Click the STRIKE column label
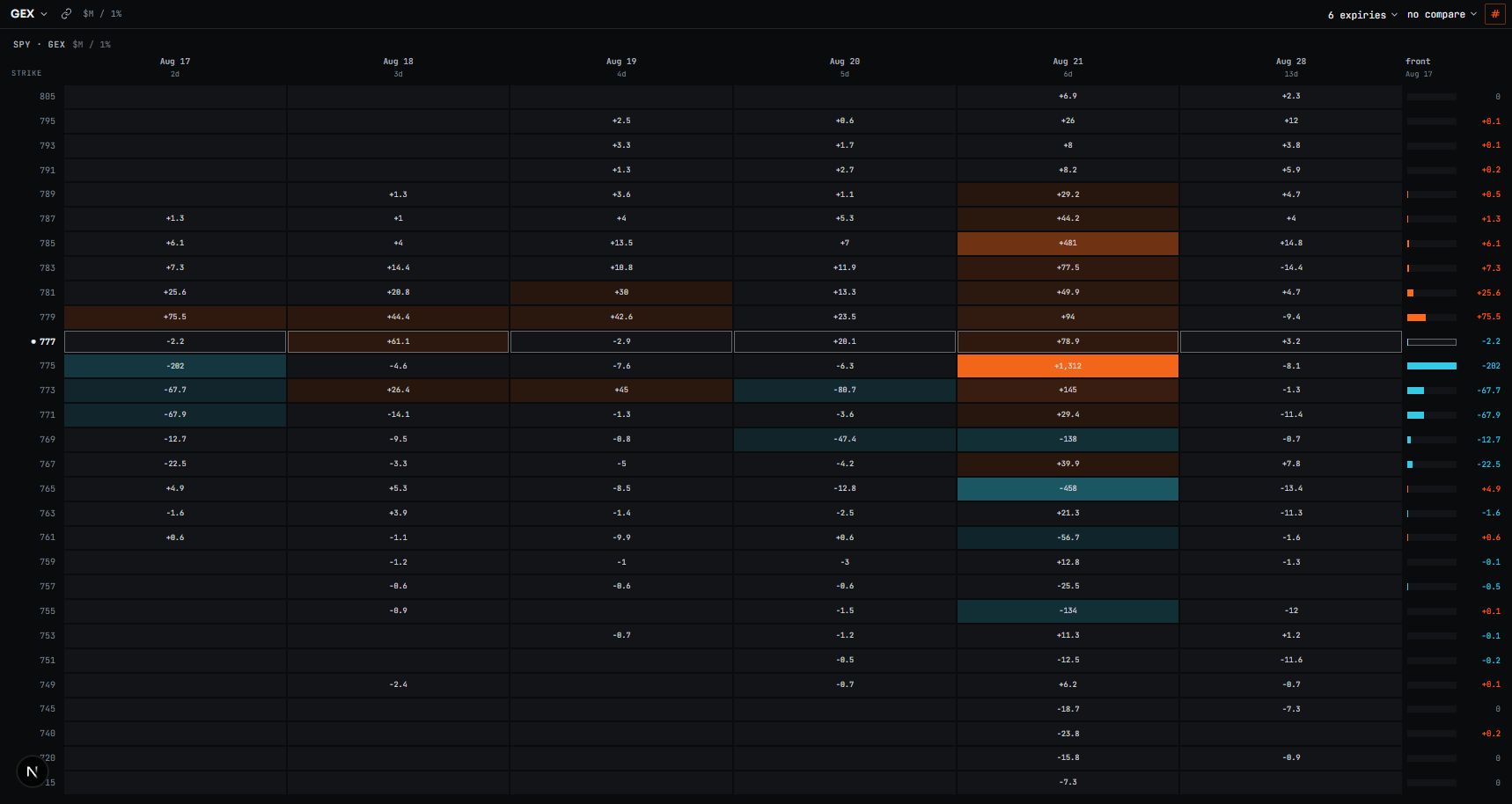The width and height of the screenshot is (1512, 804). pos(26,73)
